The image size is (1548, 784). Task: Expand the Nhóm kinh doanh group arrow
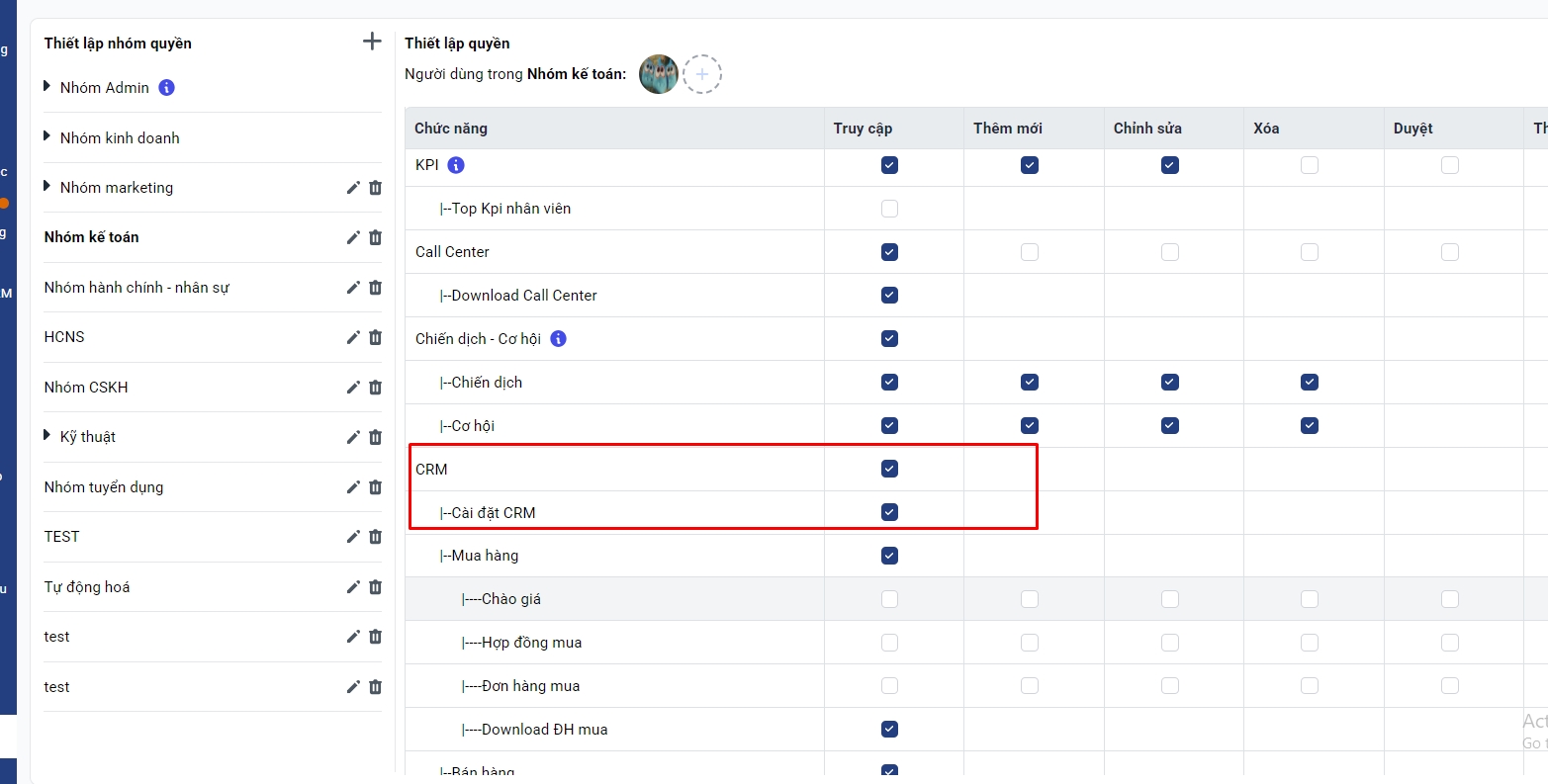pos(47,137)
